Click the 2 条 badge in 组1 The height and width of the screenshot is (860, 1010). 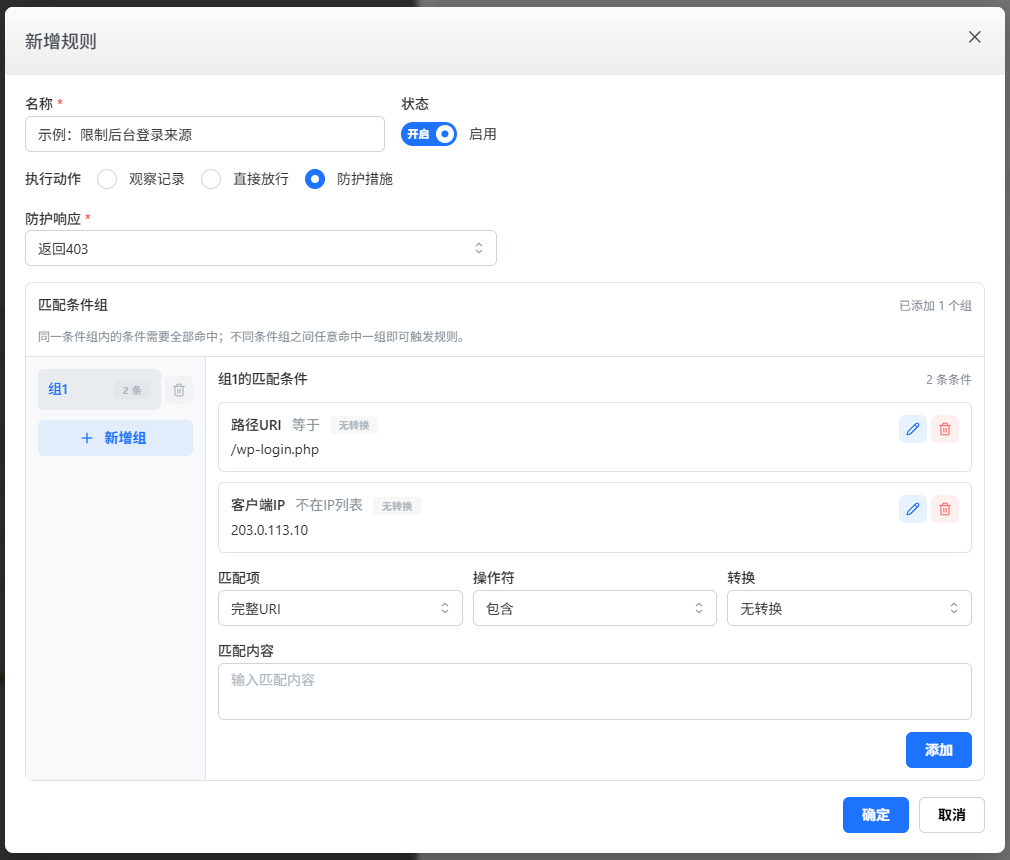click(132, 390)
